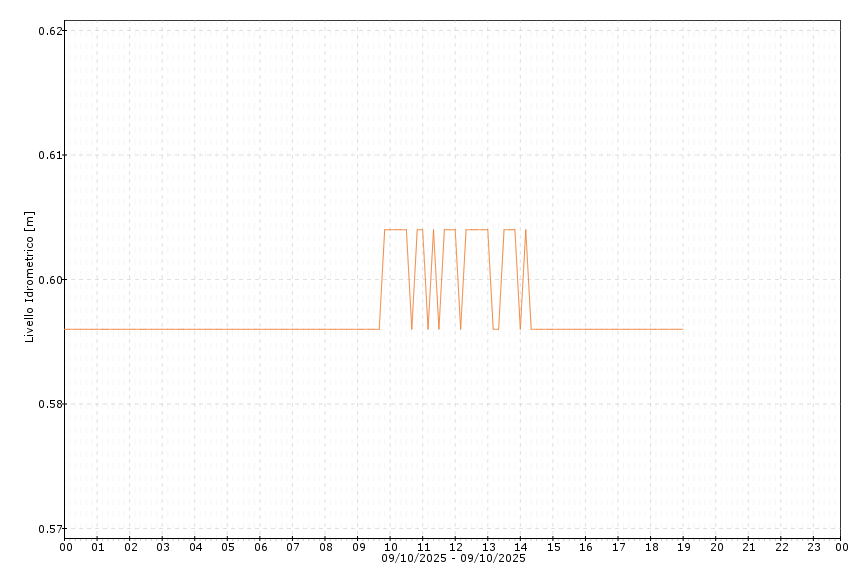The image size is (860, 573).
Task: Click the orange line's first rising edge
Action: point(382,280)
